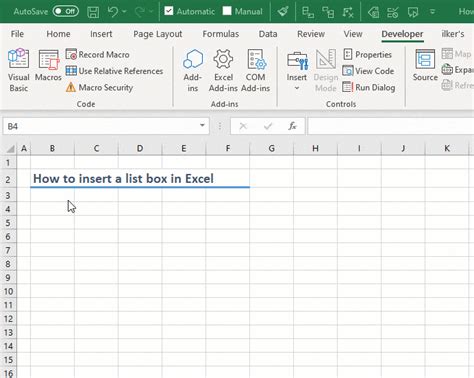Toggle Design Mode
Screen dimensions: 474x378
tap(326, 70)
